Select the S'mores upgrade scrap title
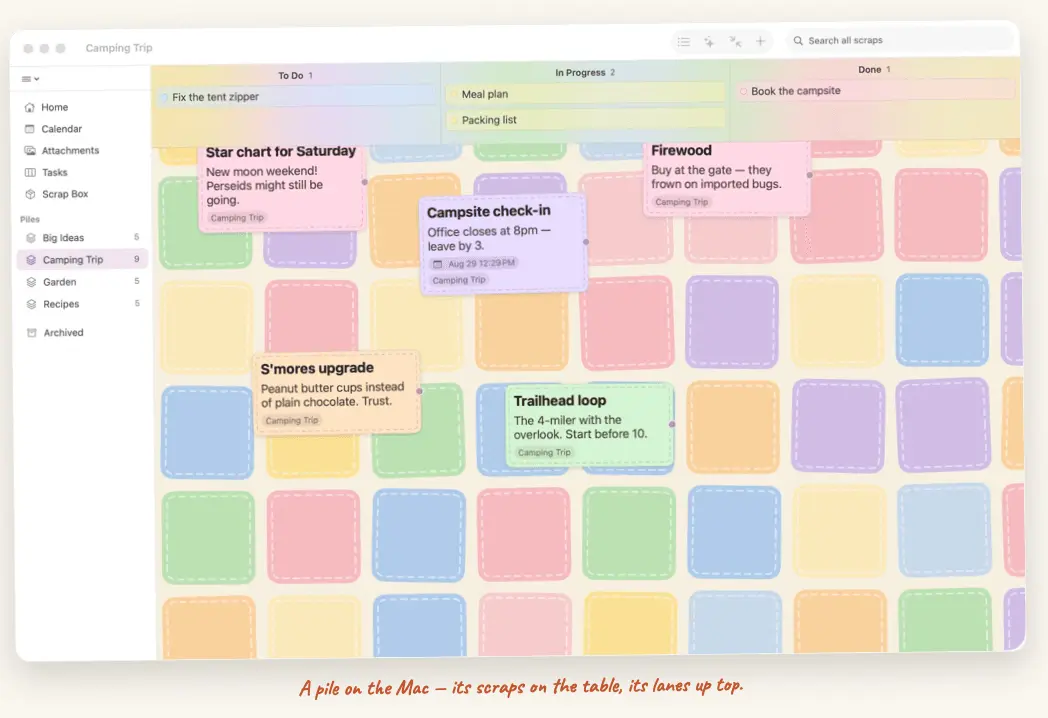 (x=317, y=368)
